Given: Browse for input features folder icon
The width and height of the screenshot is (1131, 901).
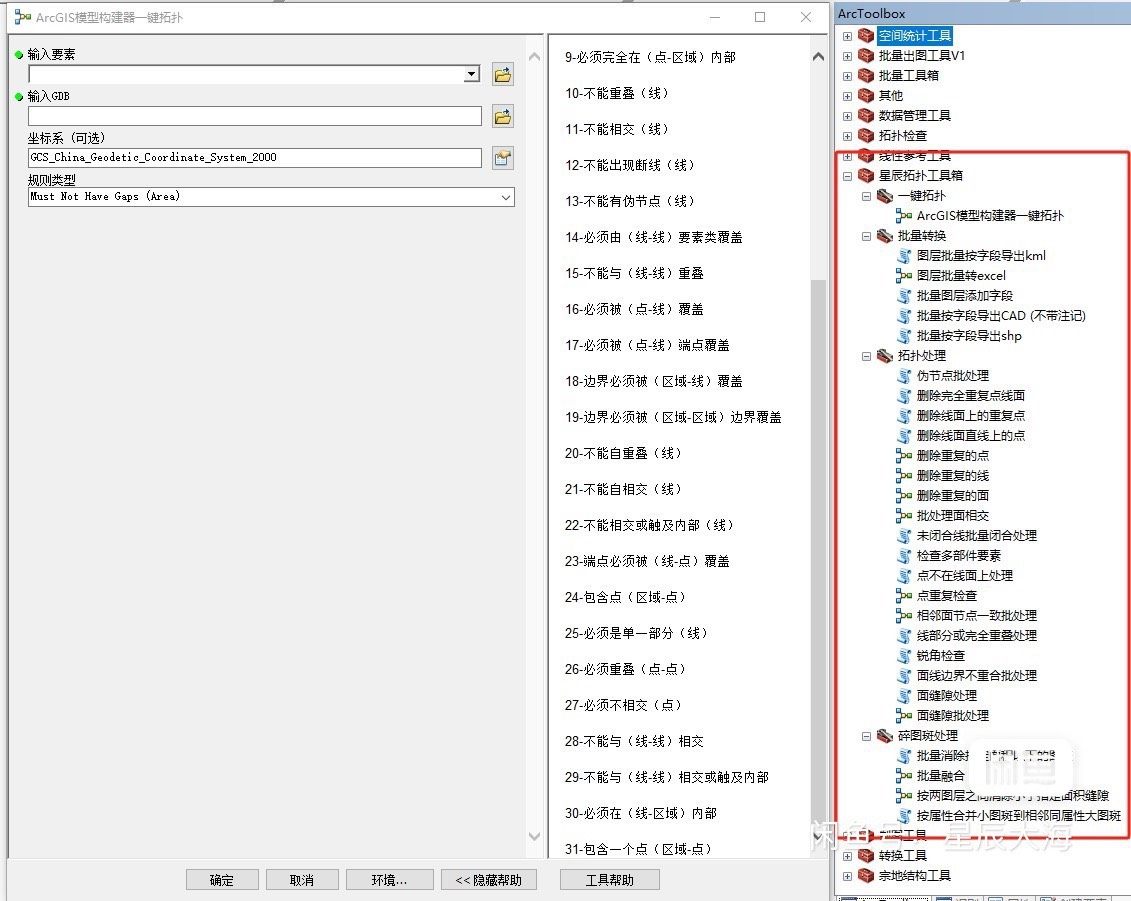Looking at the screenshot, I should [x=503, y=74].
